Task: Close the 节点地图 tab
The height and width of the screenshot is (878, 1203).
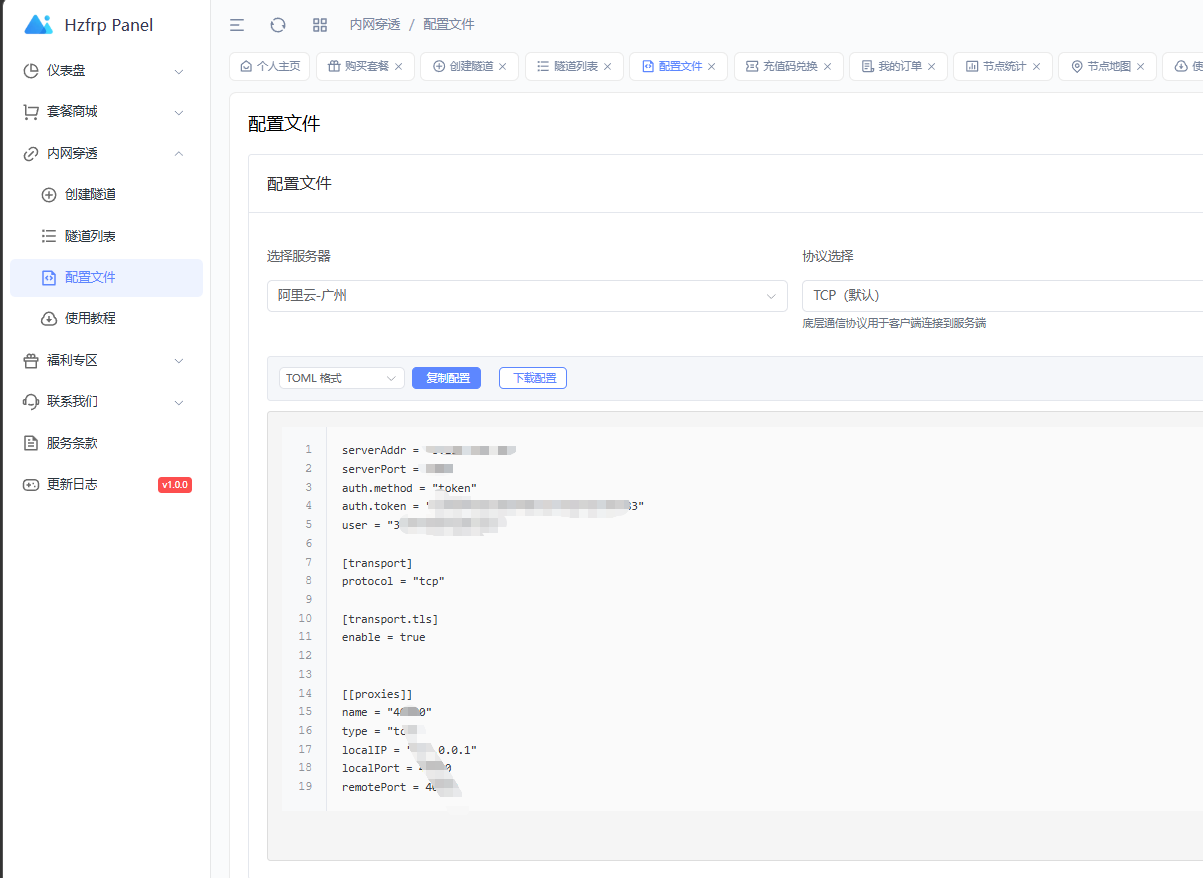Action: tap(1141, 67)
